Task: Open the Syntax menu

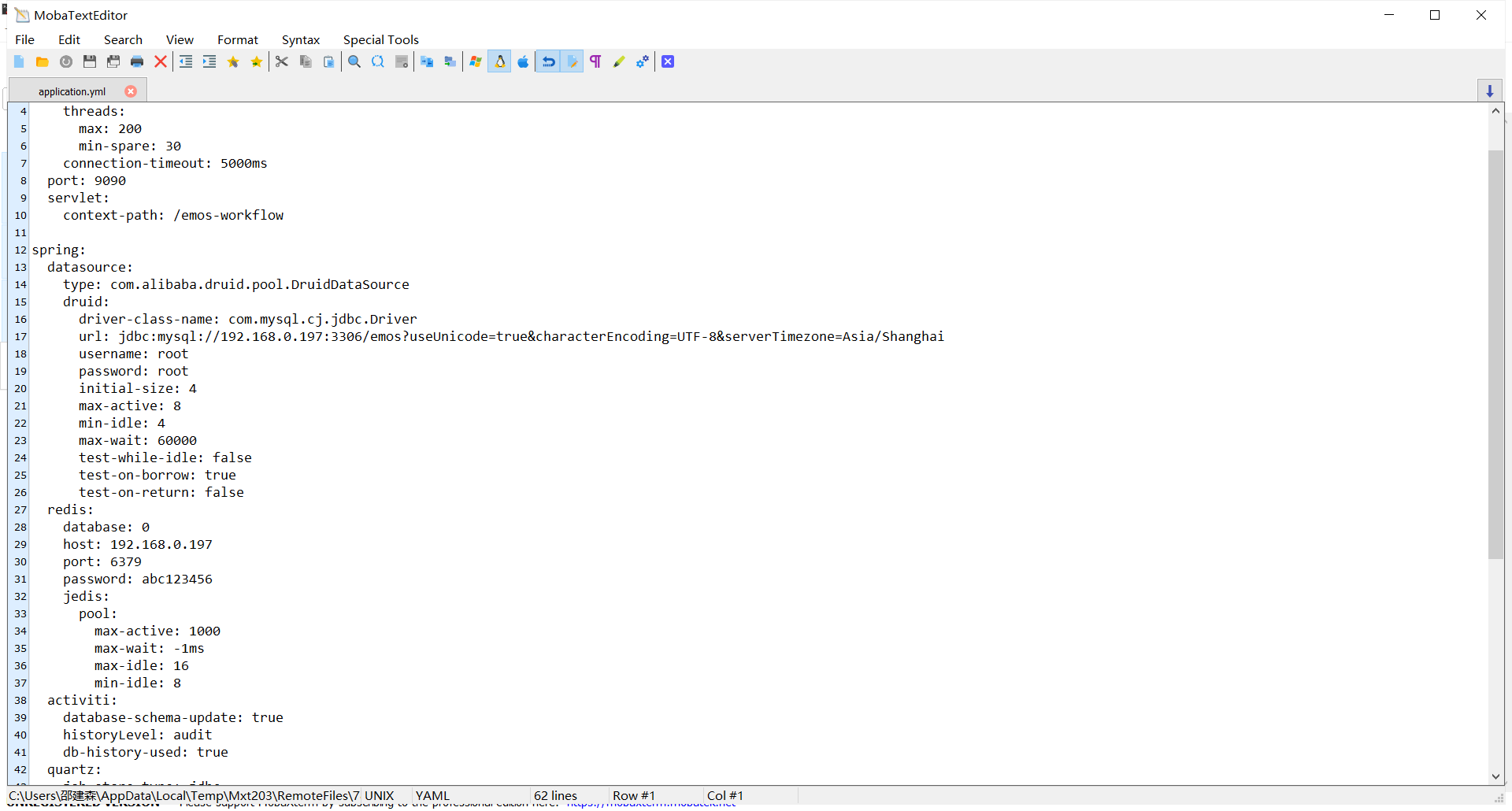Action: coord(301,39)
